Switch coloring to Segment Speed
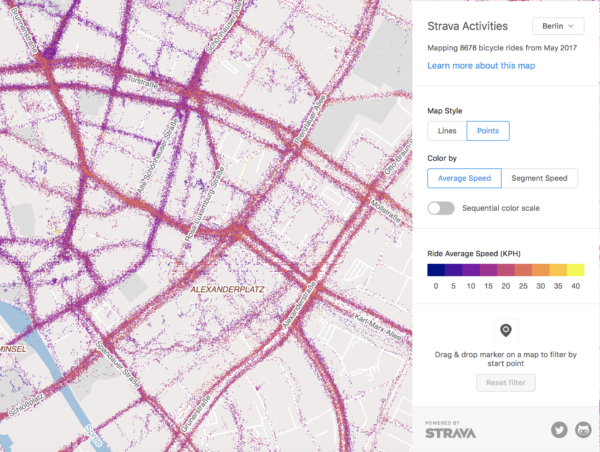This screenshot has width=600, height=452. (538, 178)
